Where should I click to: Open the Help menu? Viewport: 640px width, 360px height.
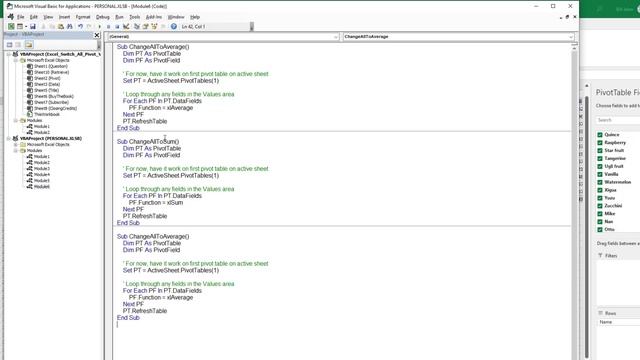point(195,17)
